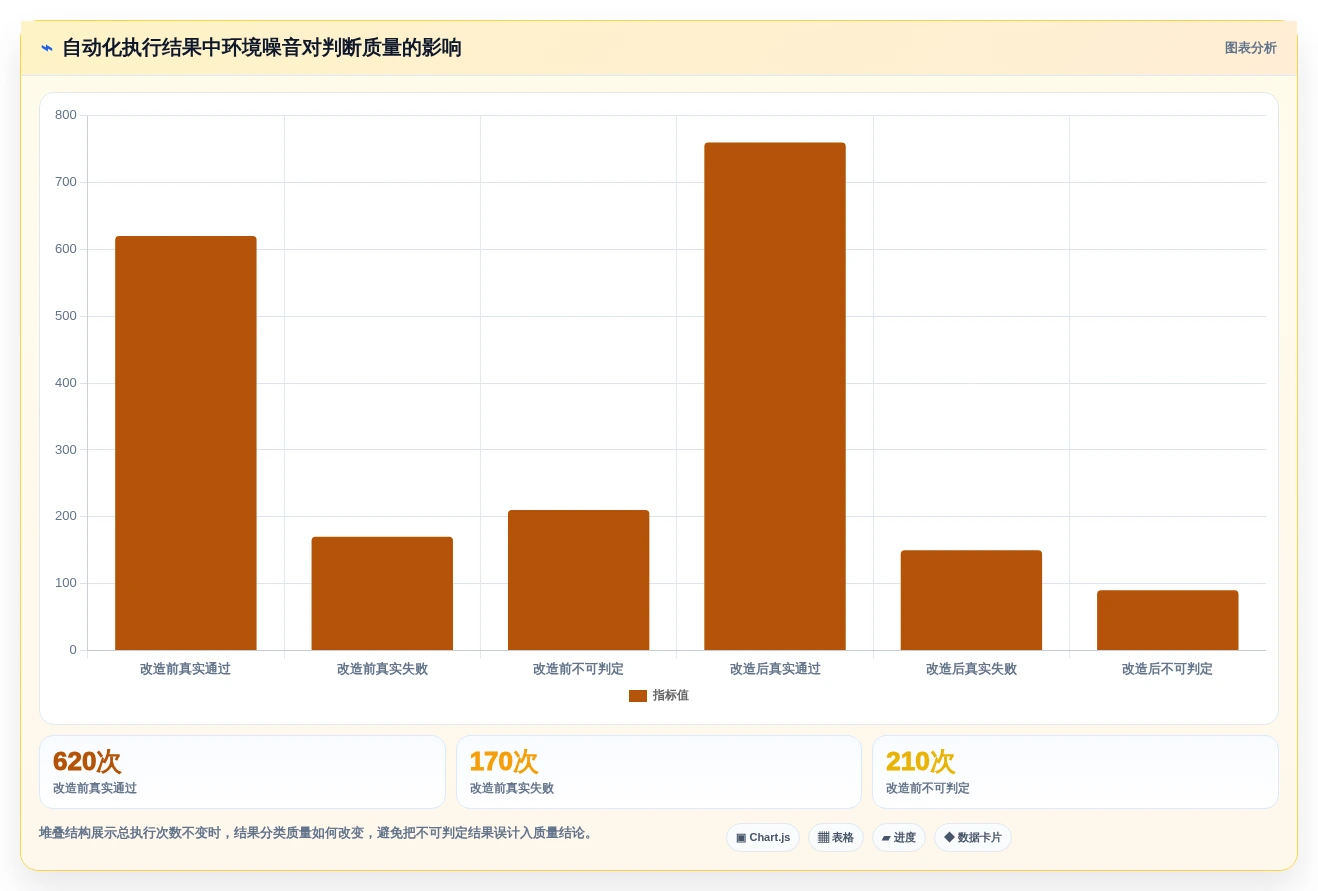Open the 170次 改造前真实失败 card
This screenshot has height=891, width=1318.
pyautogui.click(x=659, y=772)
